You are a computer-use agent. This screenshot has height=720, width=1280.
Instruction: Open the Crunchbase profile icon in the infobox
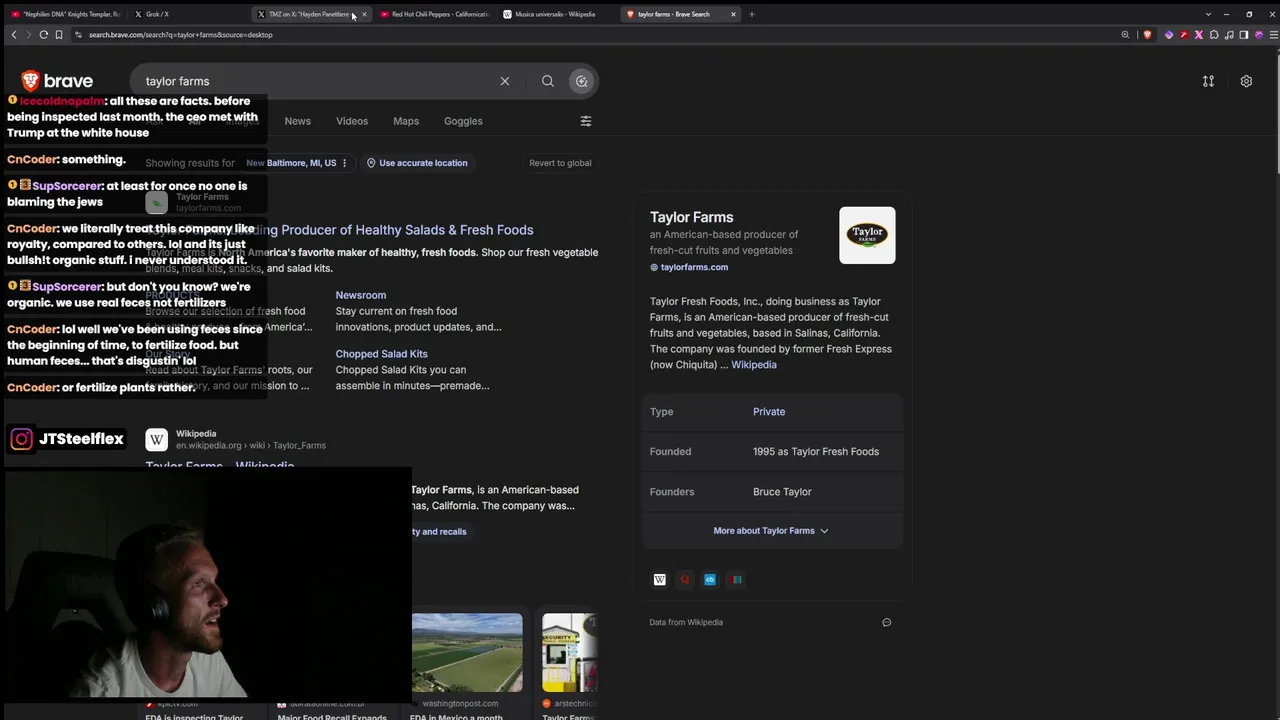(710, 580)
